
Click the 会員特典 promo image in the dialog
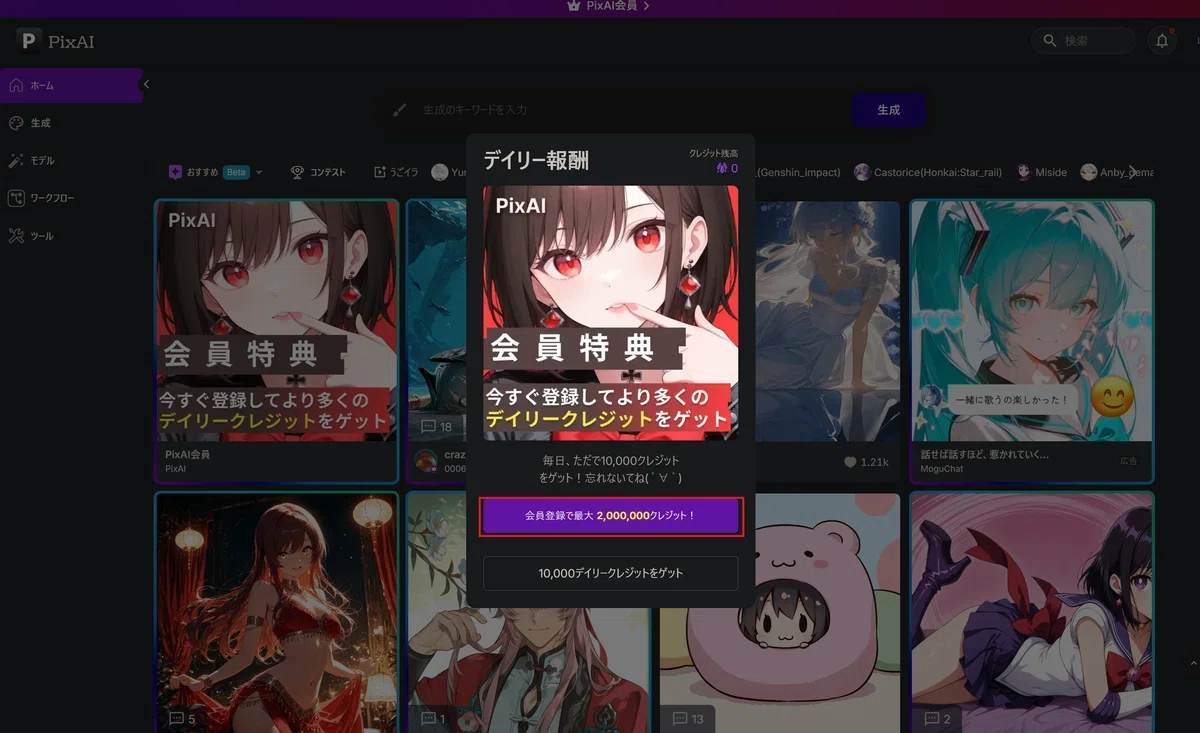point(611,313)
